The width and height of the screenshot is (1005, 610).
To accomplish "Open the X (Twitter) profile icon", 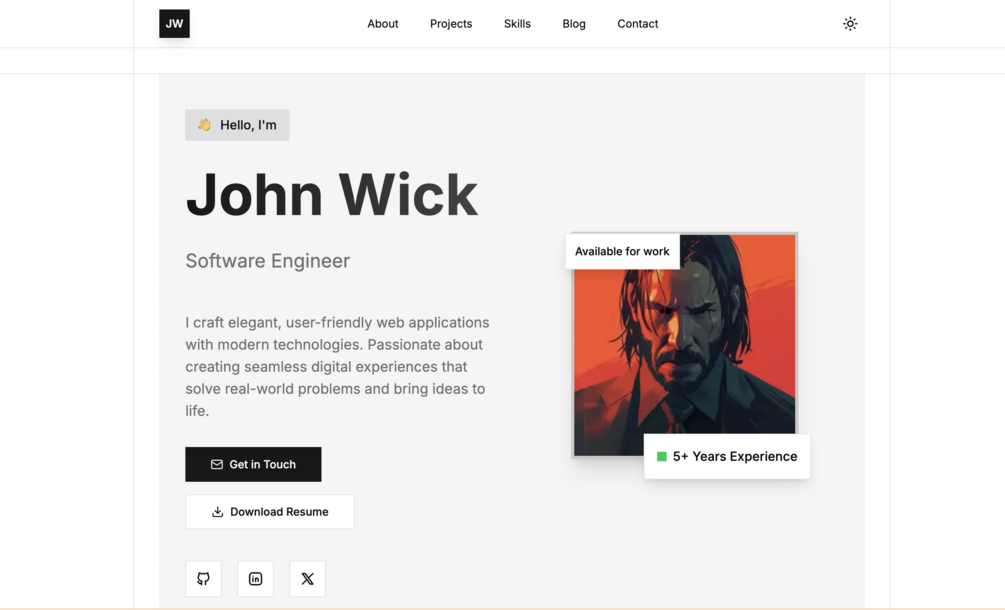I will (x=308, y=579).
